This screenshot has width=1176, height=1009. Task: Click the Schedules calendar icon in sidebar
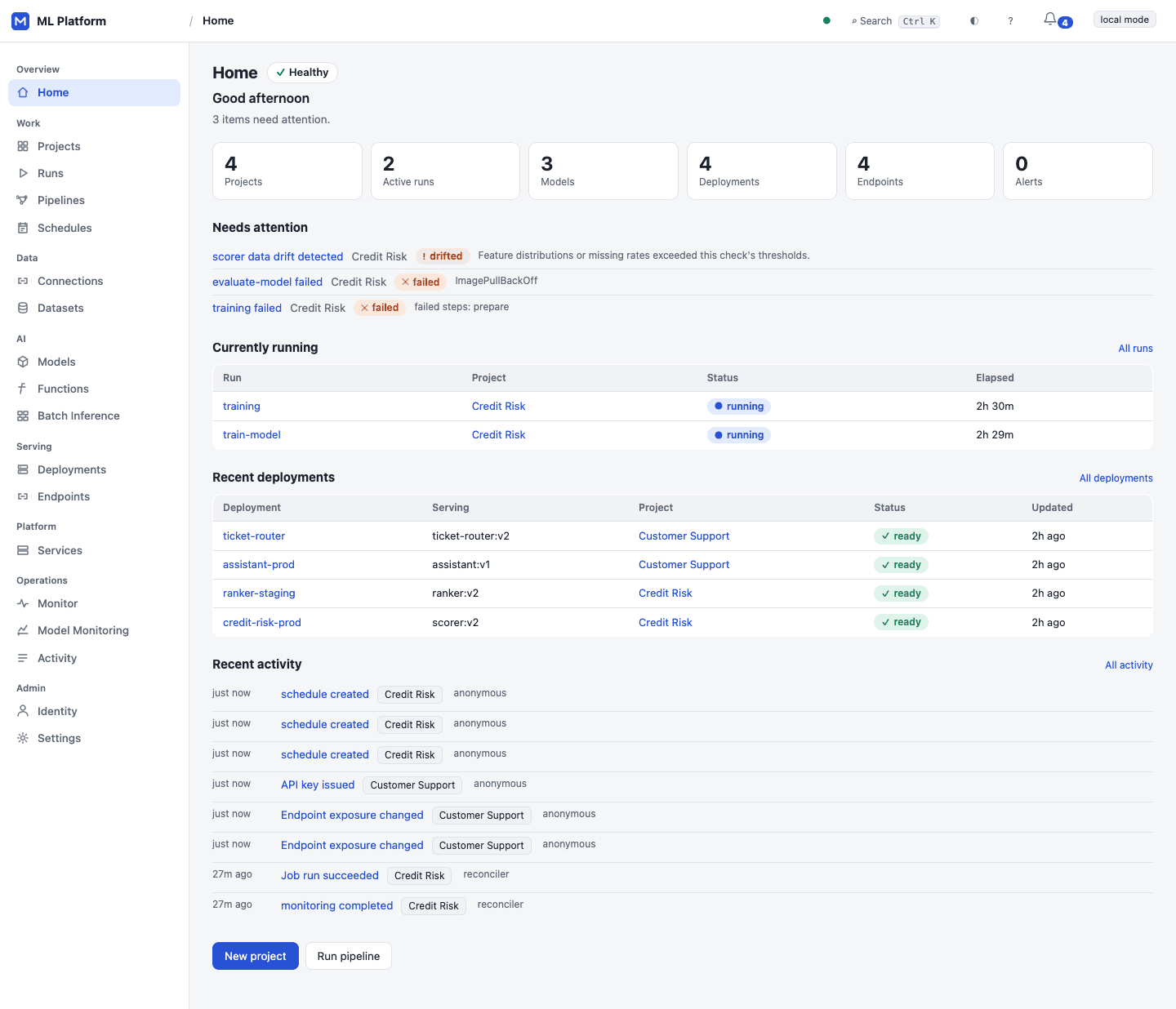[x=23, y=229]
